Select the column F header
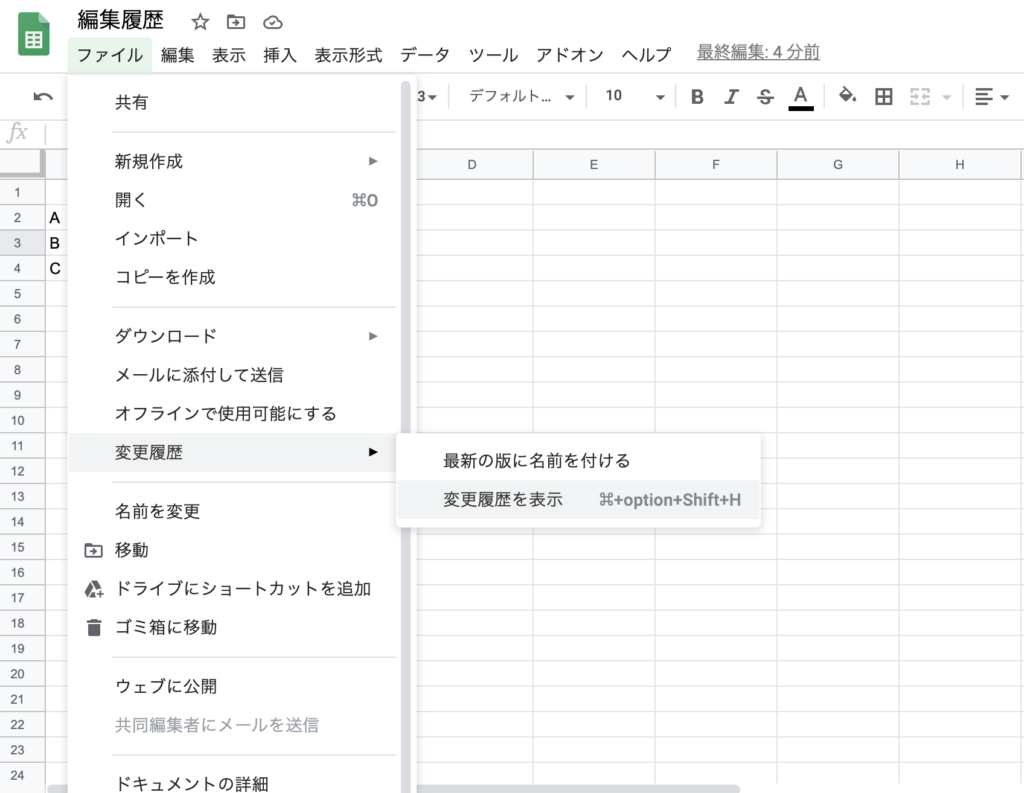 (x=715, y=165)
